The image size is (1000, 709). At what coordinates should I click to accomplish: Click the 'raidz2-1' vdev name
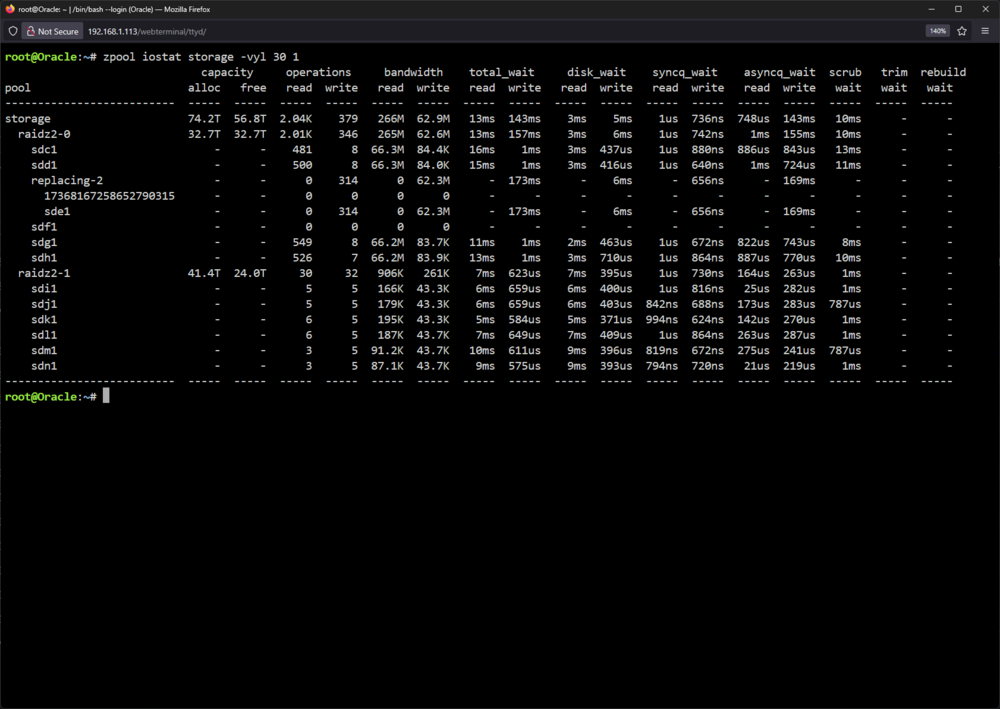44,273
